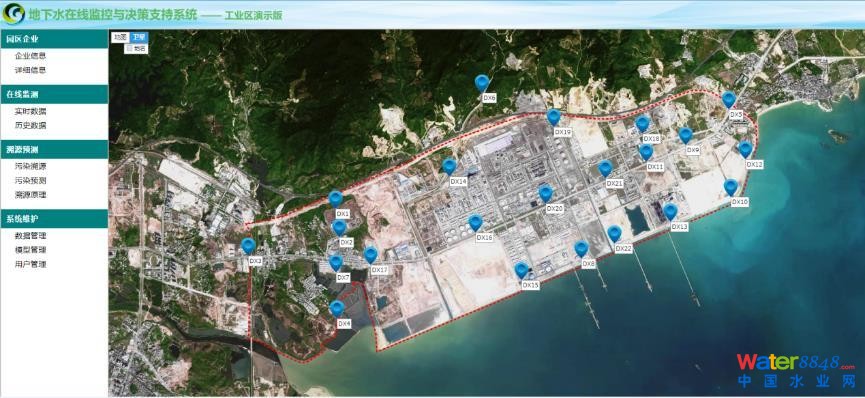Click the DX20 monitoring pin

(546, 193)
